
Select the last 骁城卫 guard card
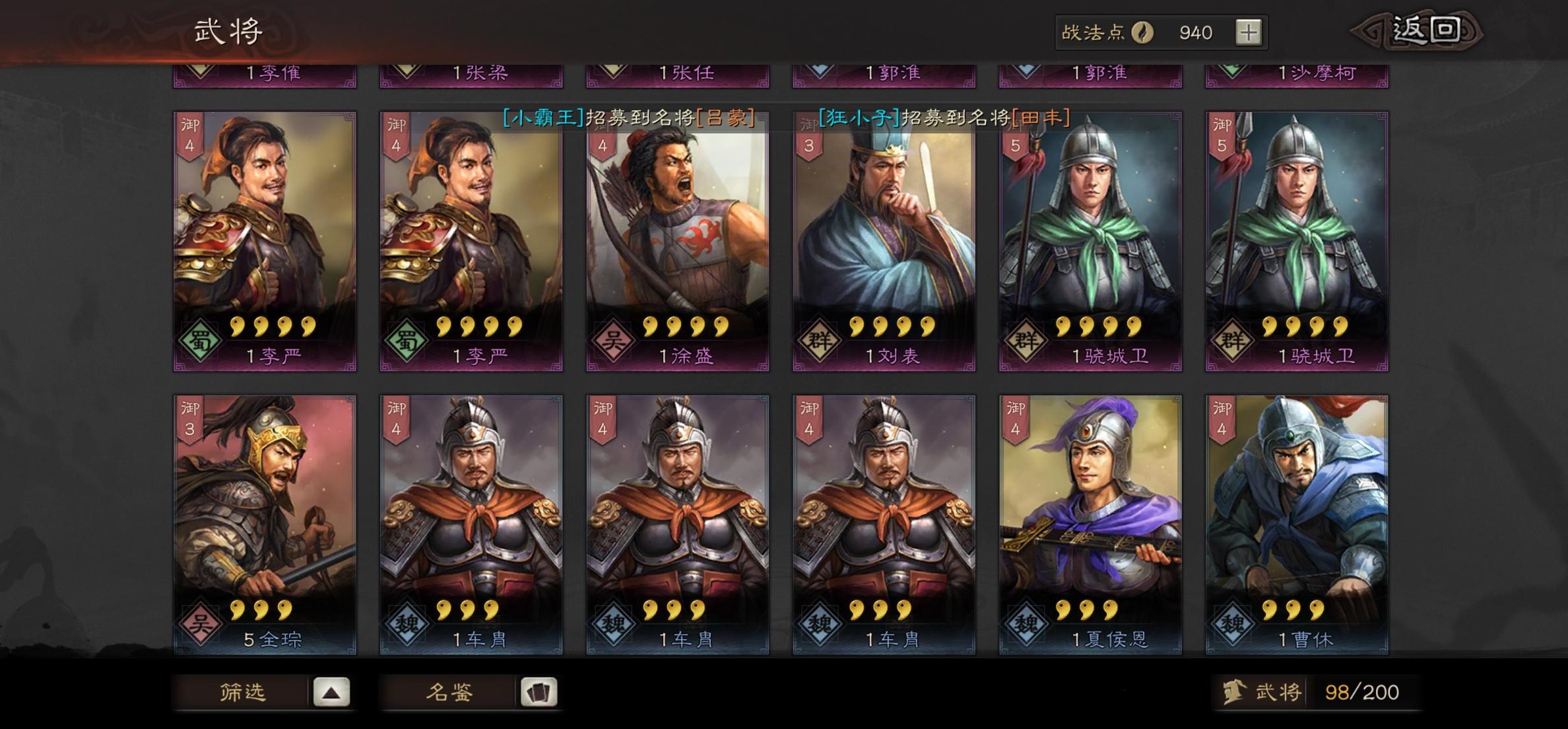pyautogui.click(x=1297, y=241)
